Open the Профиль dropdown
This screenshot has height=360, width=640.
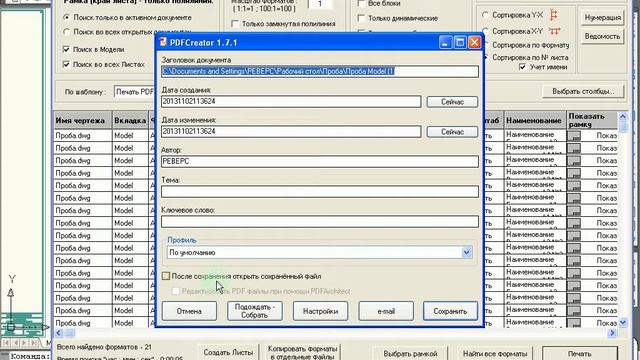[467, 252]
